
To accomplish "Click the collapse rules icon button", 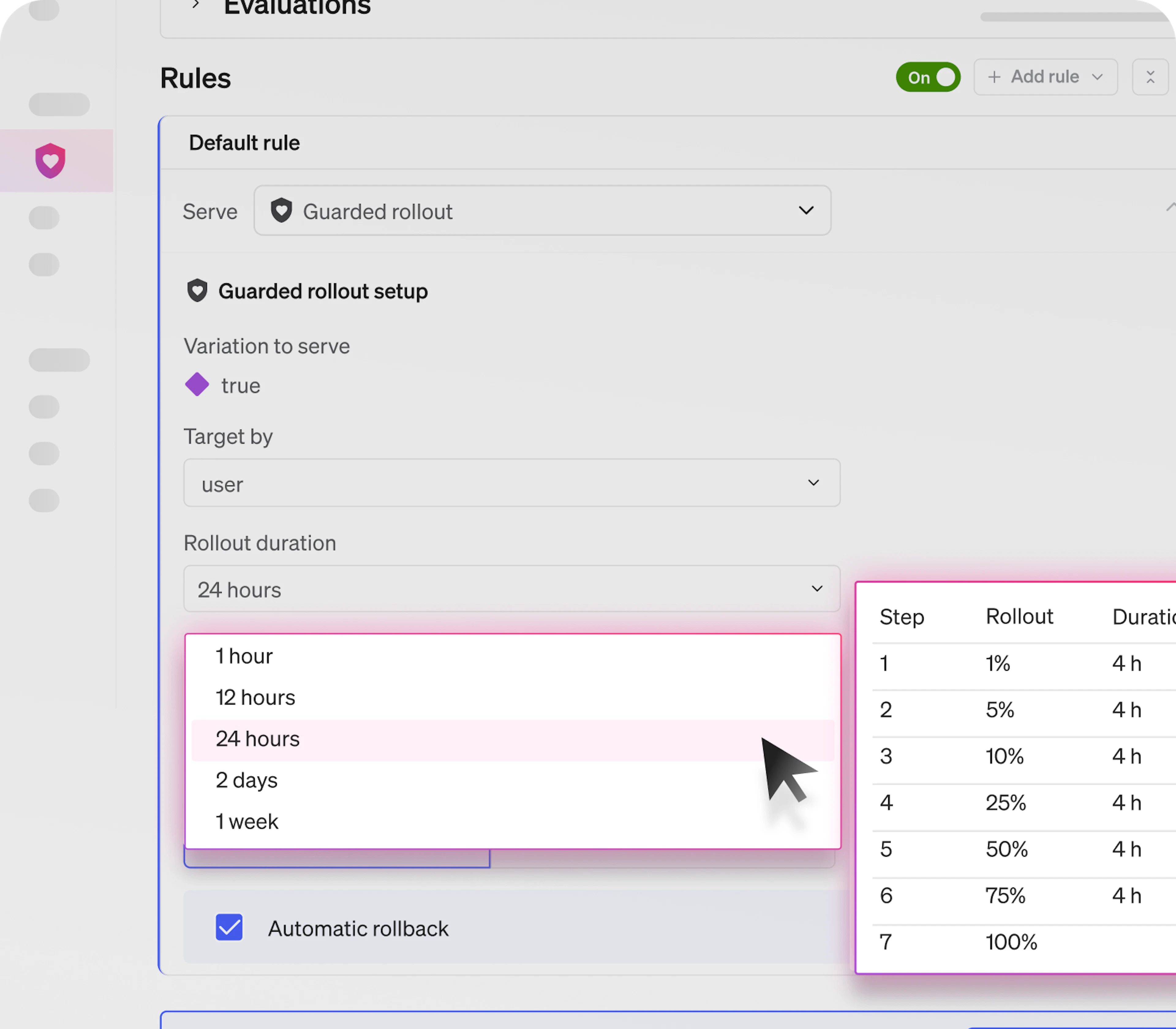I will point(1150,77).
